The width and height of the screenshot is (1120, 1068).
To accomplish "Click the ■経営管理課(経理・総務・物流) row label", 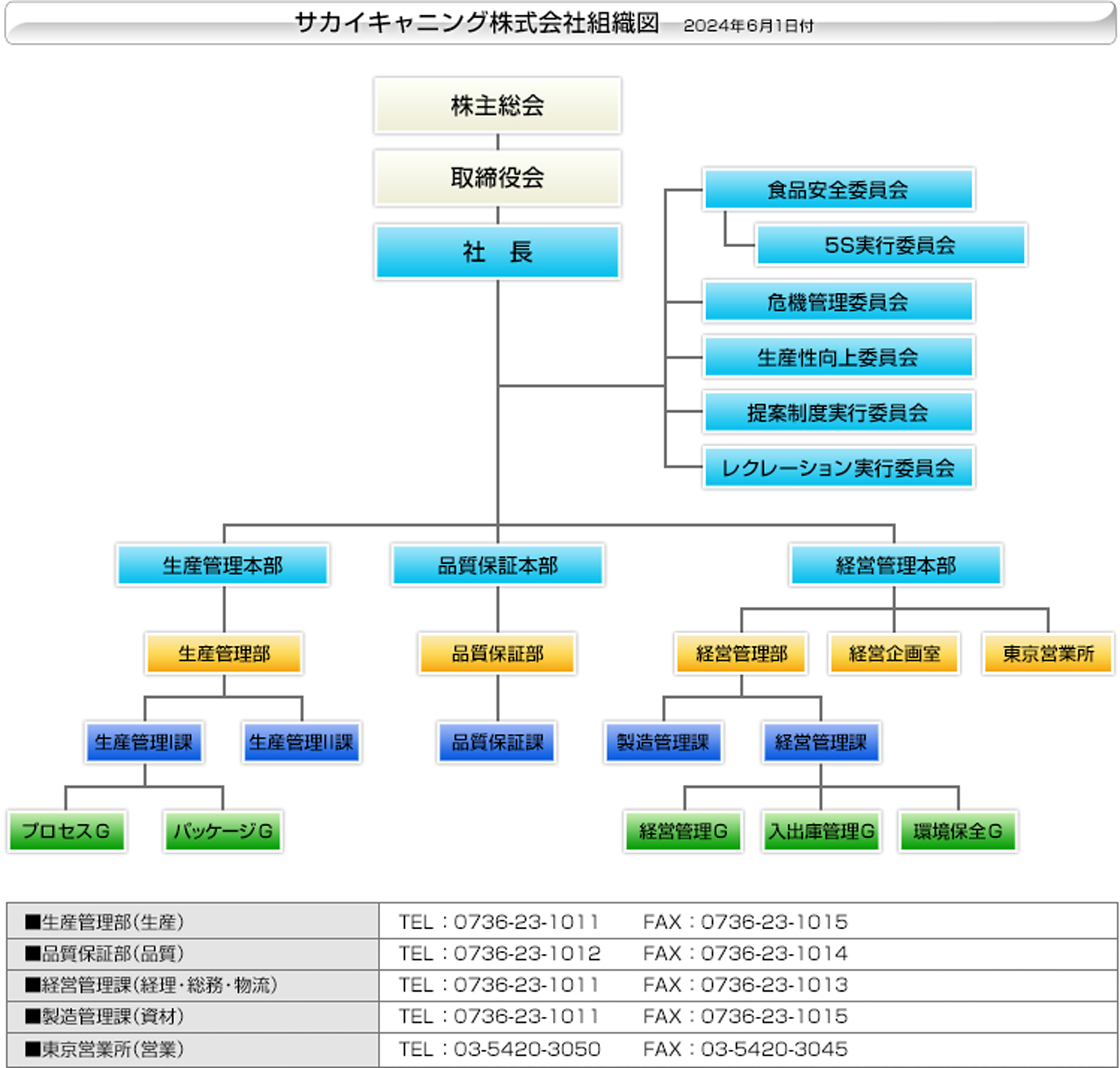I will tap(151, 985).
